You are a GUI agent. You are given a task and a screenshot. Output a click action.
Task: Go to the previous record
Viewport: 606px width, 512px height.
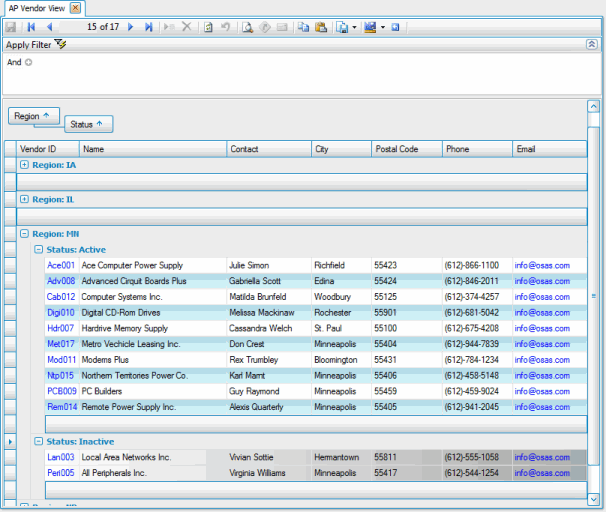(49, 27)
